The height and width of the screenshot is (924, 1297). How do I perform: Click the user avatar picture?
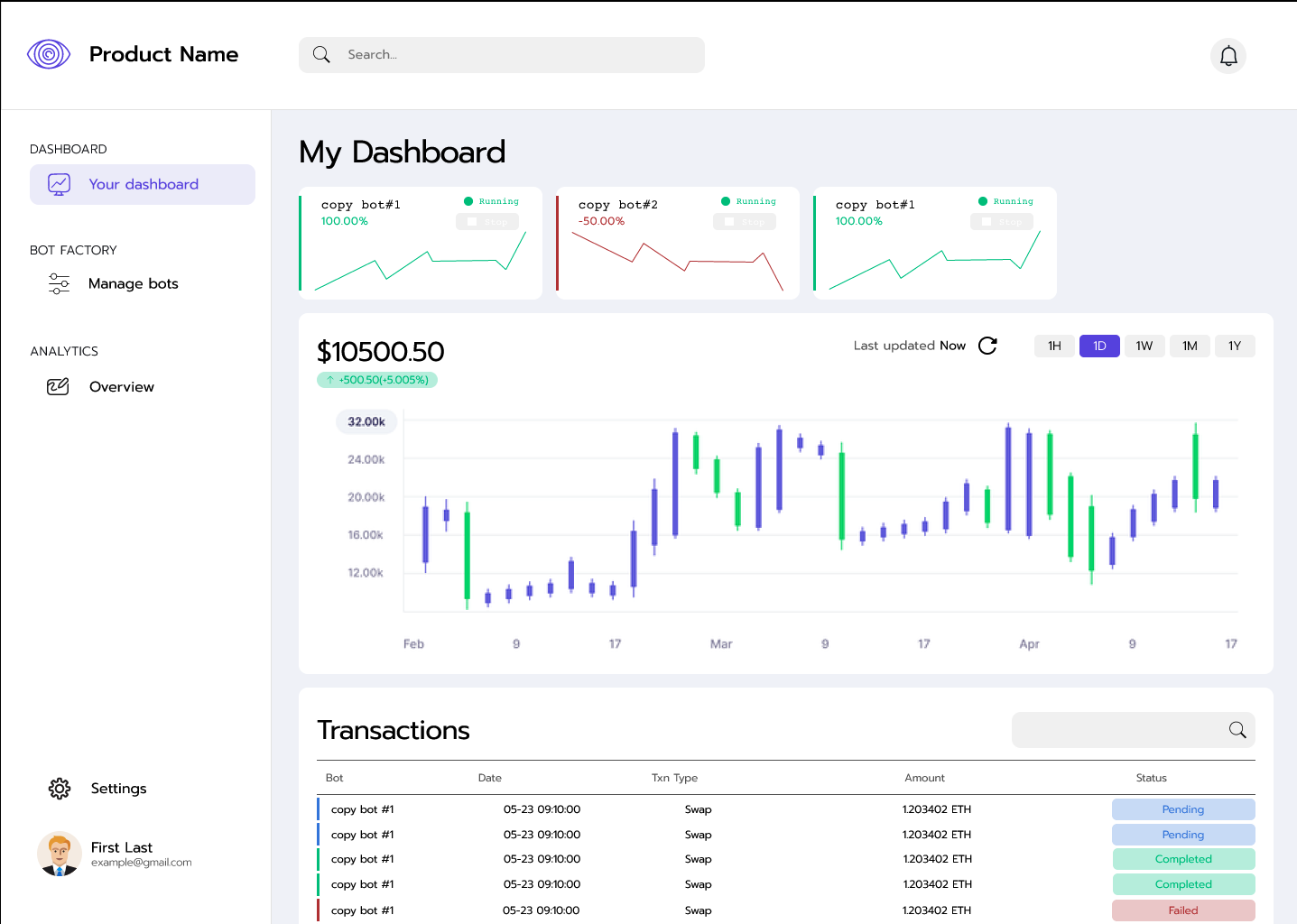pos(60,854)
